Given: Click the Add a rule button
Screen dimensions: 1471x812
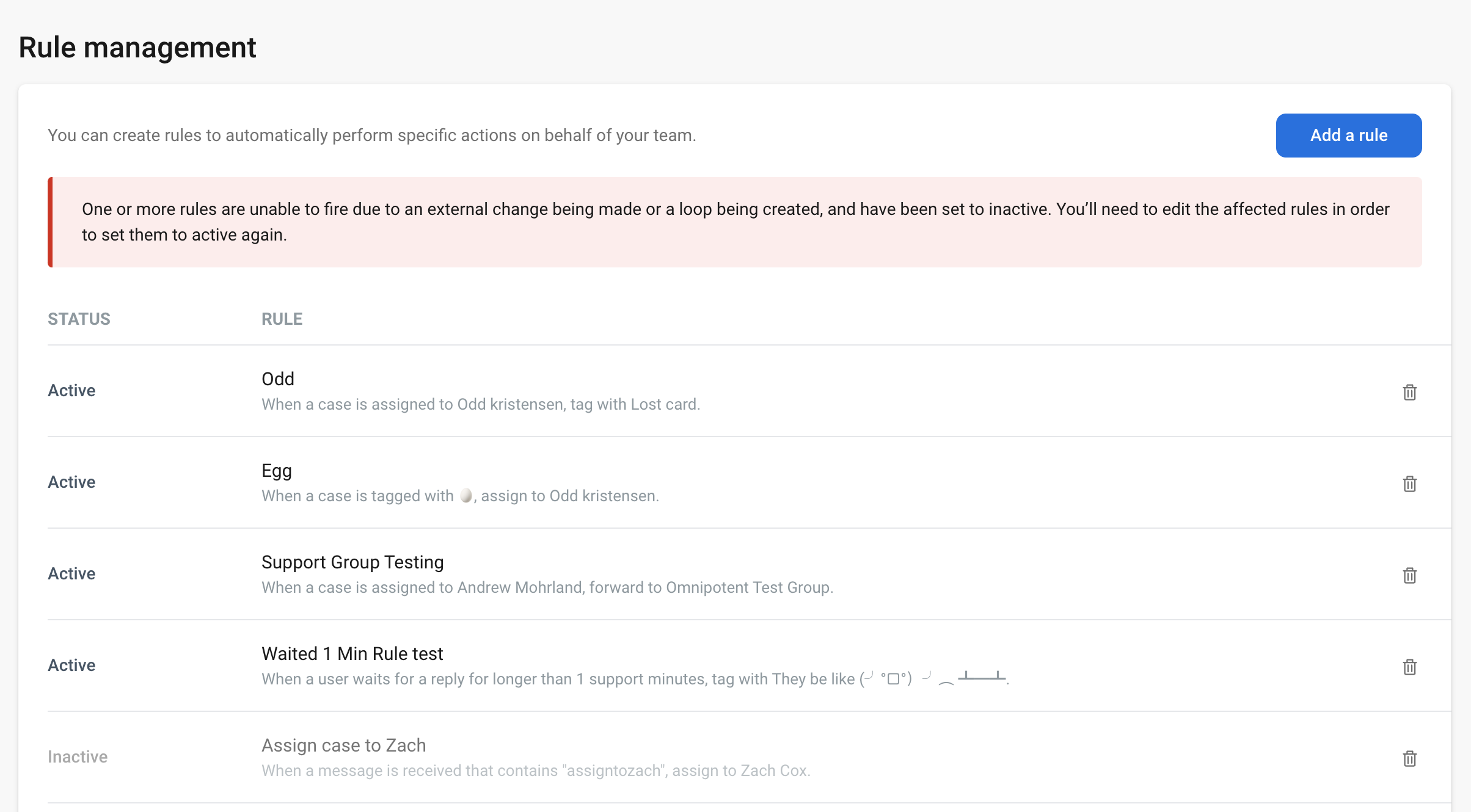Looking at the screenshot, I should (x=1348, y=136).
